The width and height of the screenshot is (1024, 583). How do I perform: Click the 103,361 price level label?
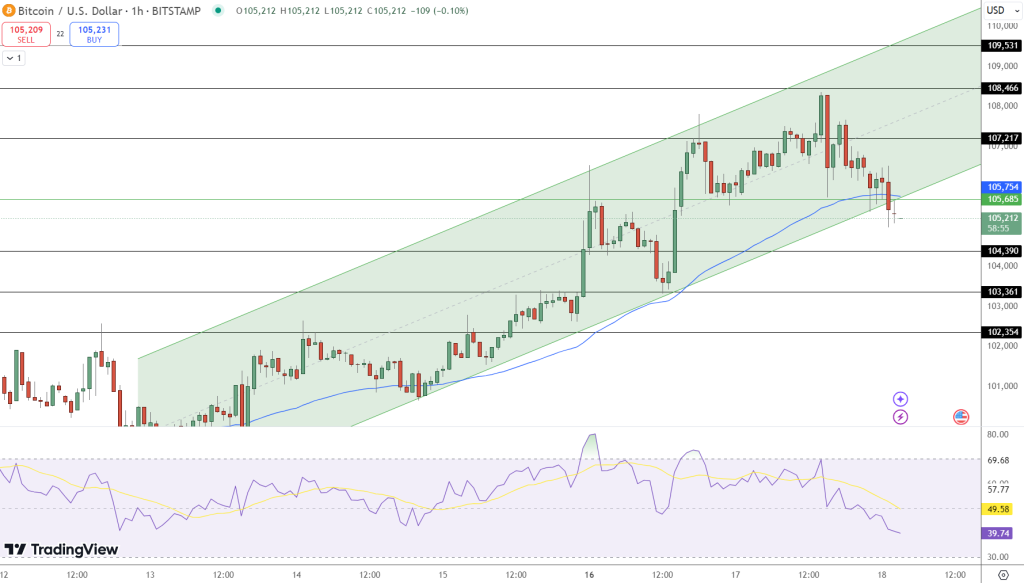tap(1003, 292)
